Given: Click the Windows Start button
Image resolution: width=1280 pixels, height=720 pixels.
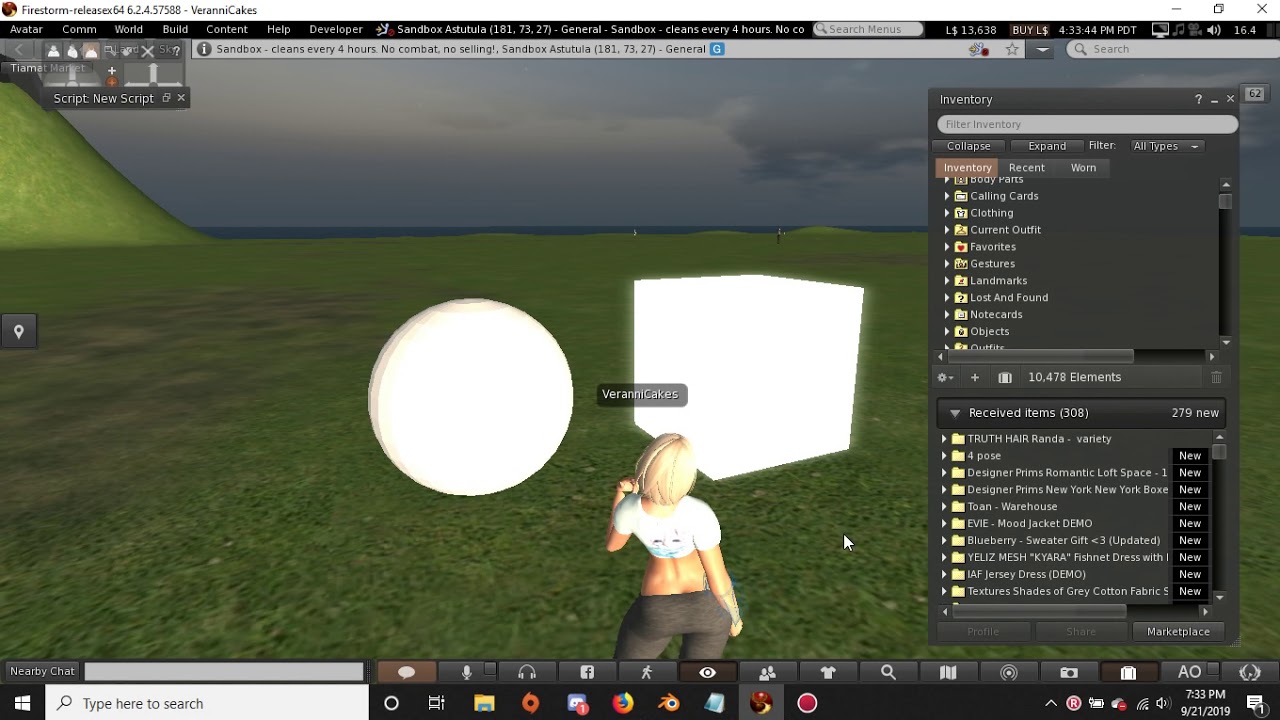Looking at the screenshot, I should tap(22, 703).
